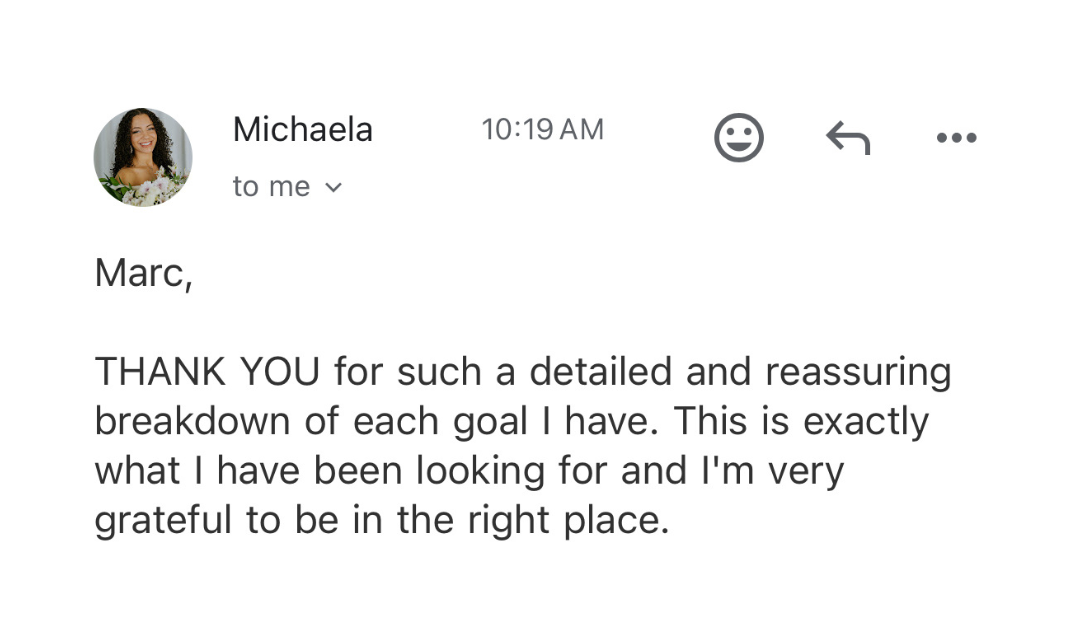1080x623 pixels.
Task: Open sender name Michaela
Action: click(303, 129)
